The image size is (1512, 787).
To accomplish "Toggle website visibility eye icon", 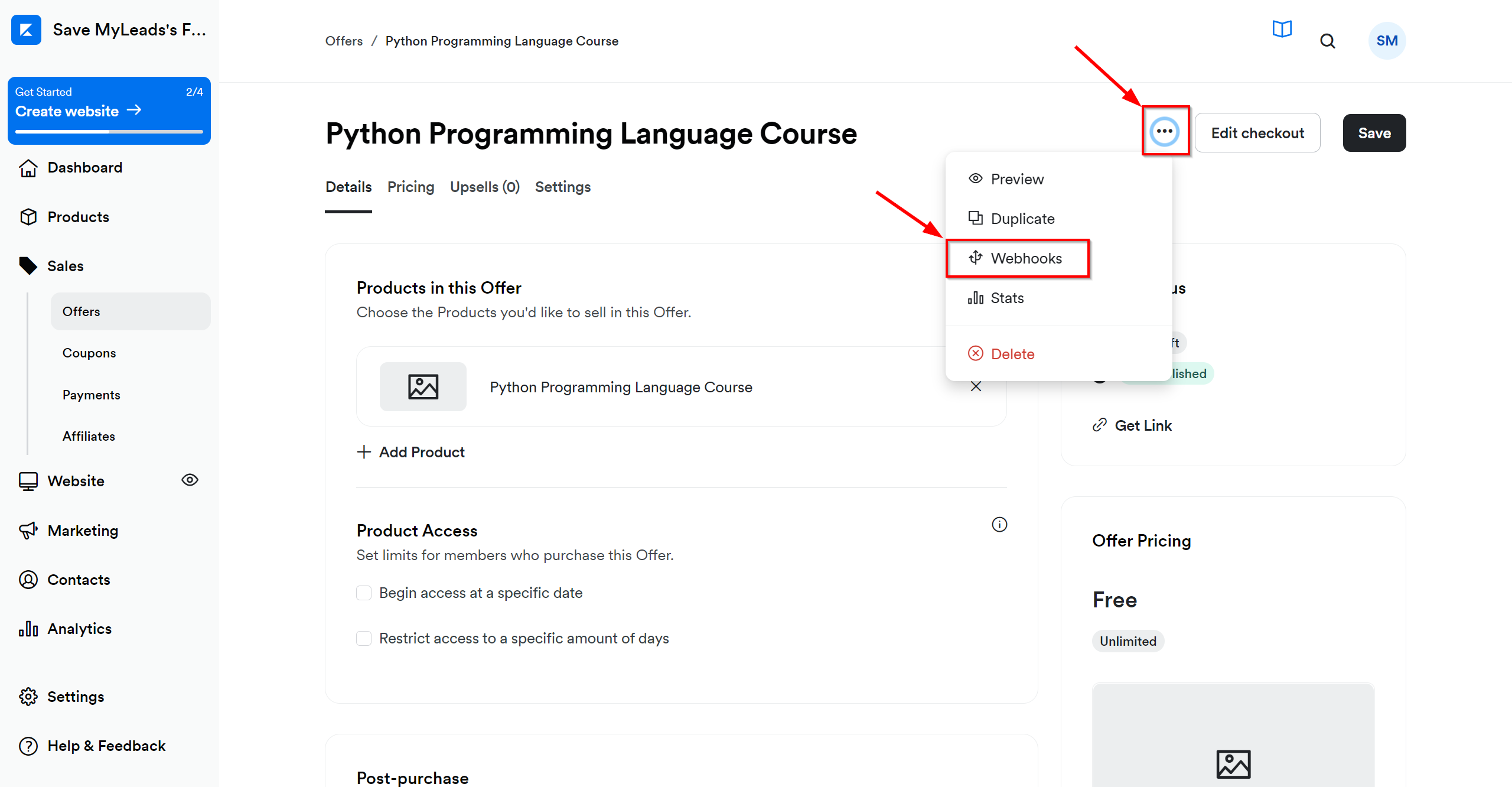I will [x=190, y=480].
